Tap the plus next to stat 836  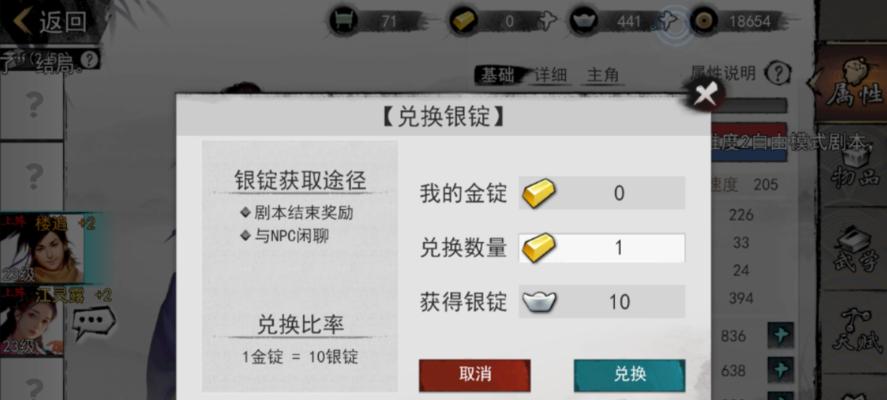click(781, 336)
